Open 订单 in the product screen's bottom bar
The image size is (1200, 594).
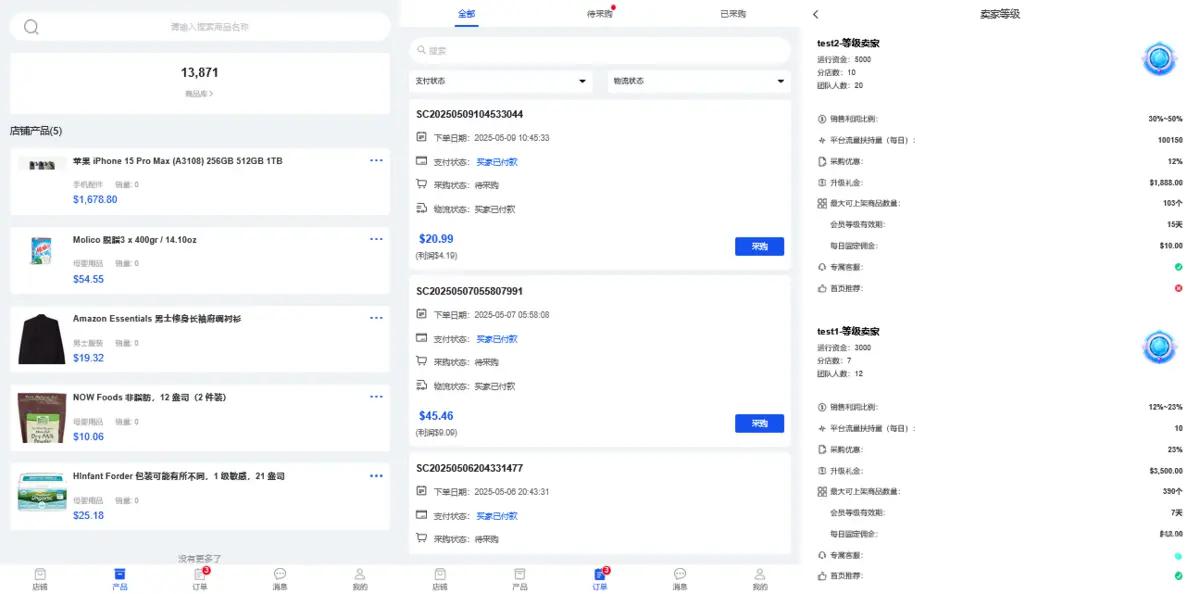pyautogui.click(x=200, y=579)
